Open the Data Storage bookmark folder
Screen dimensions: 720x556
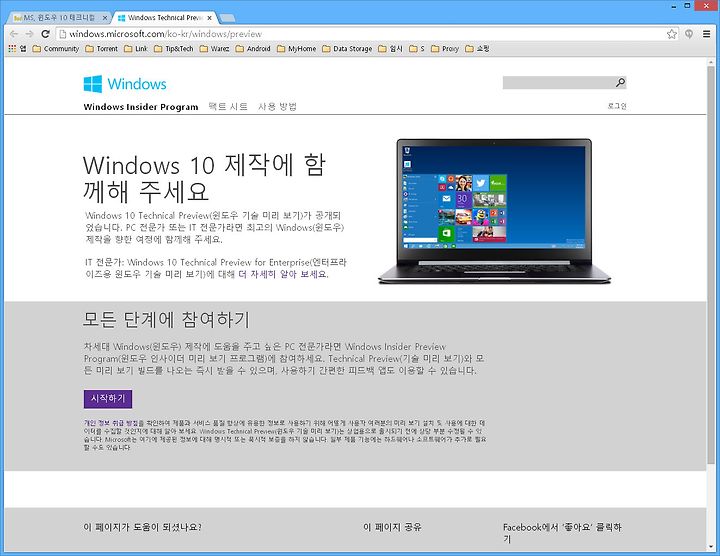pyautogui.click(x=347, y=49)
